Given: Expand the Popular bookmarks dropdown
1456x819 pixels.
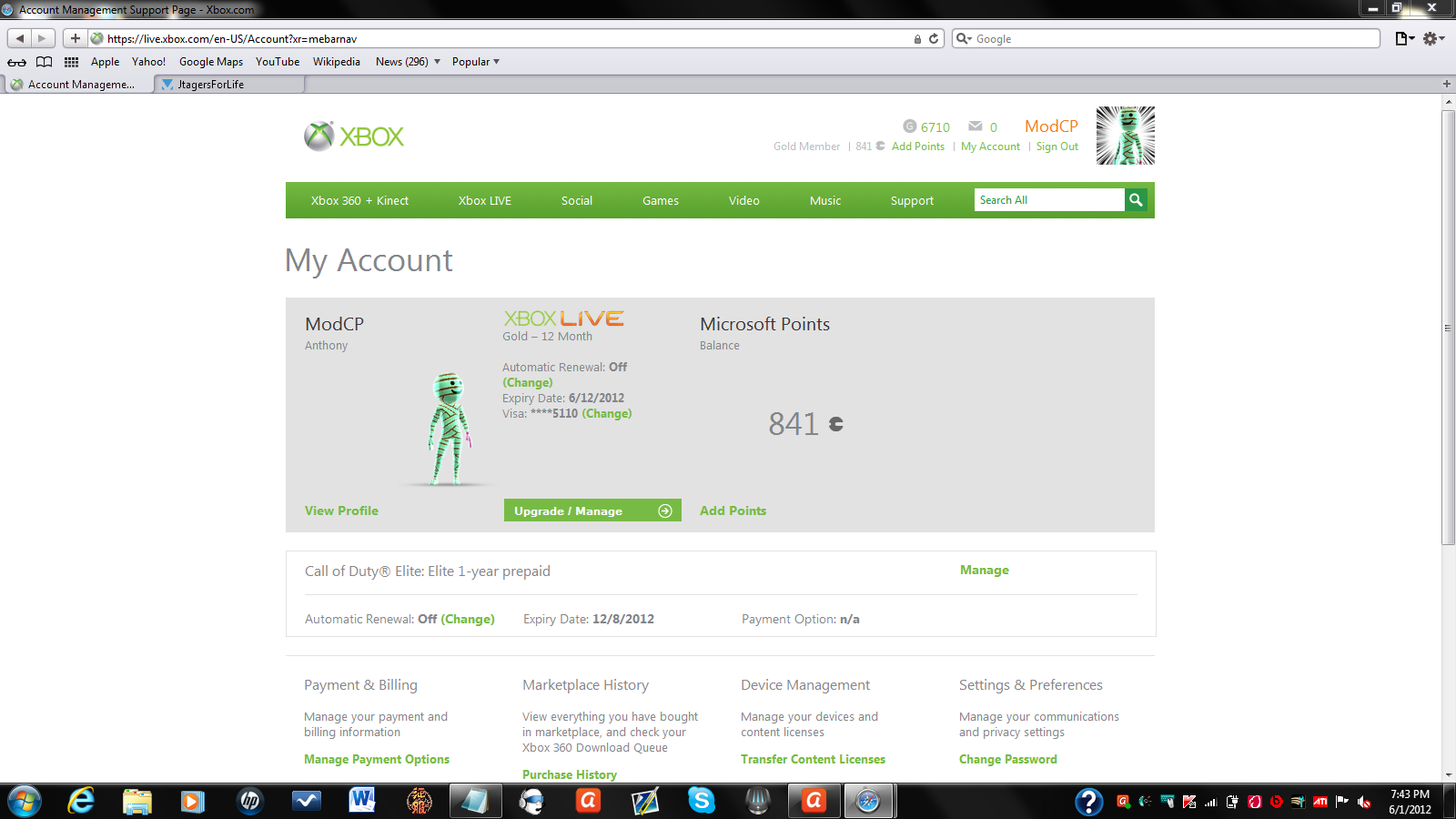Looking at the screenshot, I should (476, 62).
